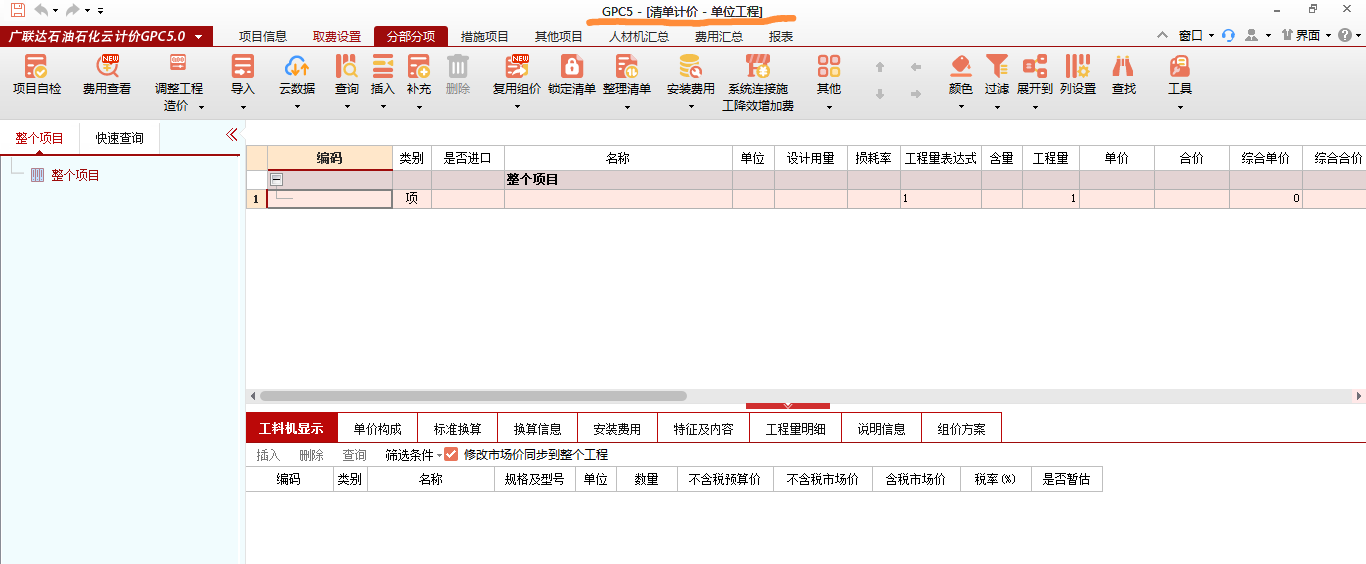Click the red panel splitter handle
Screen dimensions: 1366x564
click(788, 406)
